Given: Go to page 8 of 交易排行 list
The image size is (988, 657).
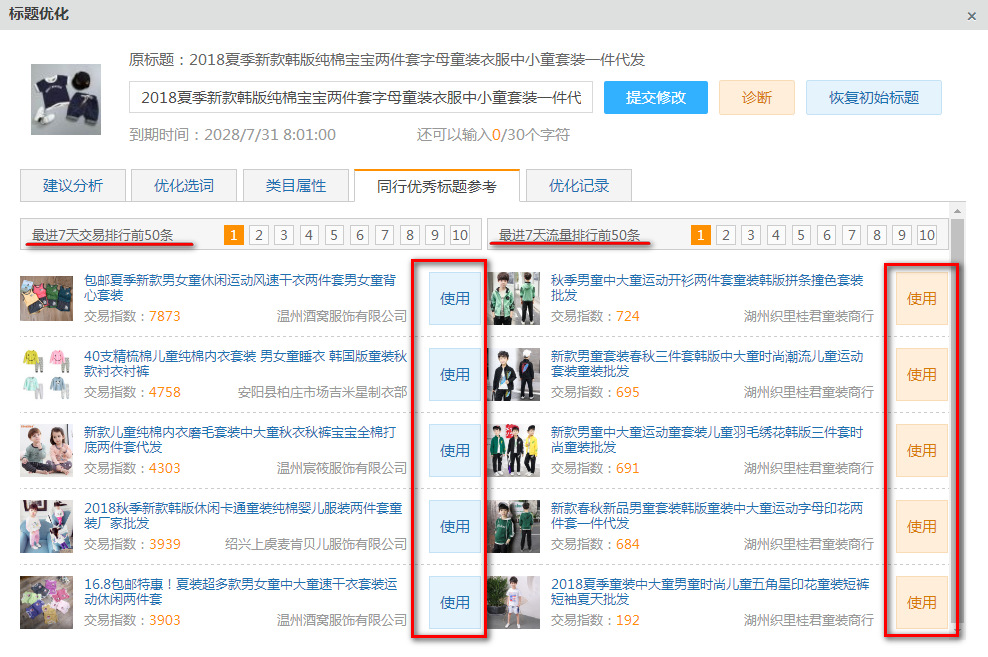Looking at the screenshot, I should coord(410,235).
